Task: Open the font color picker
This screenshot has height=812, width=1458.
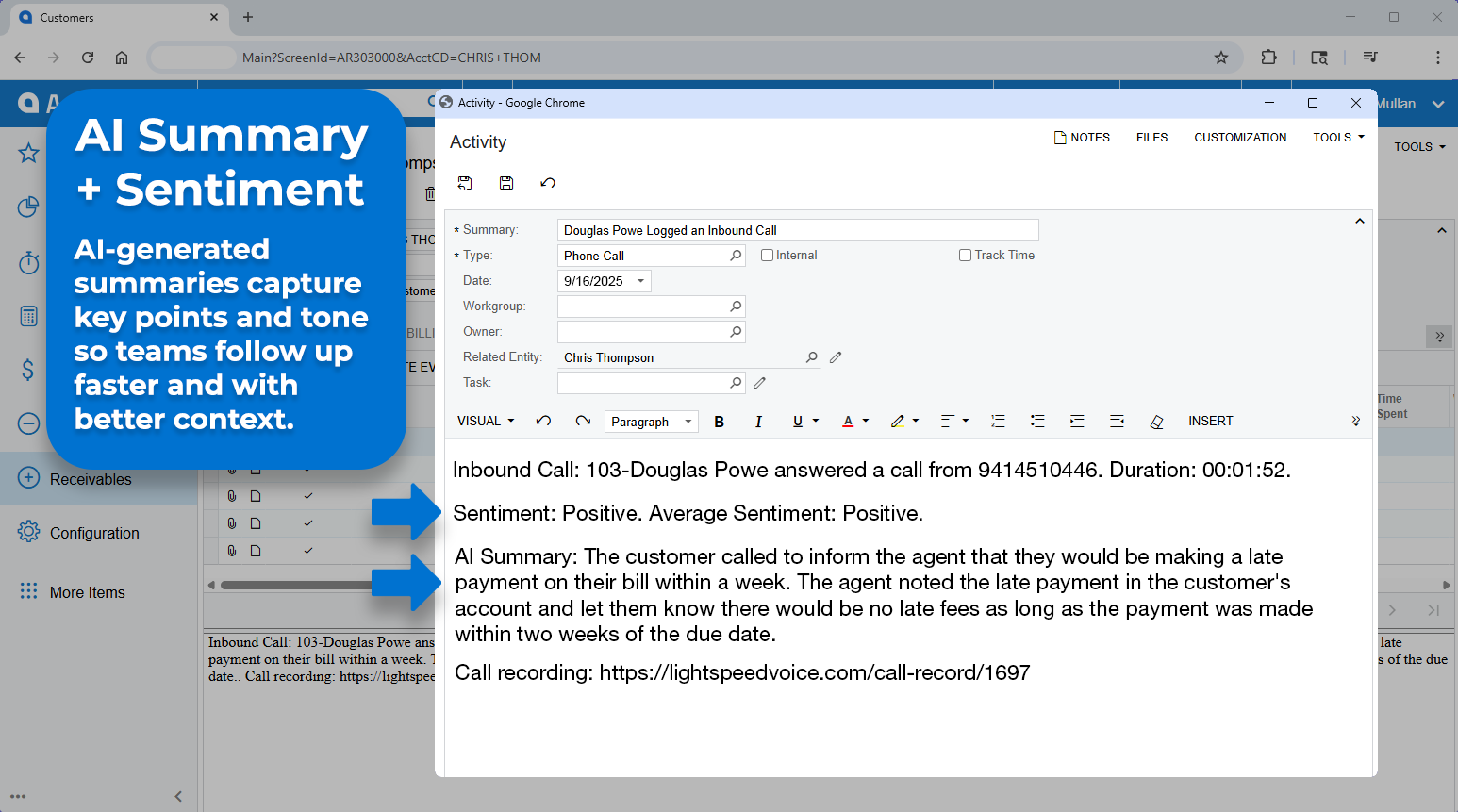Action: (x=854, y=422)
